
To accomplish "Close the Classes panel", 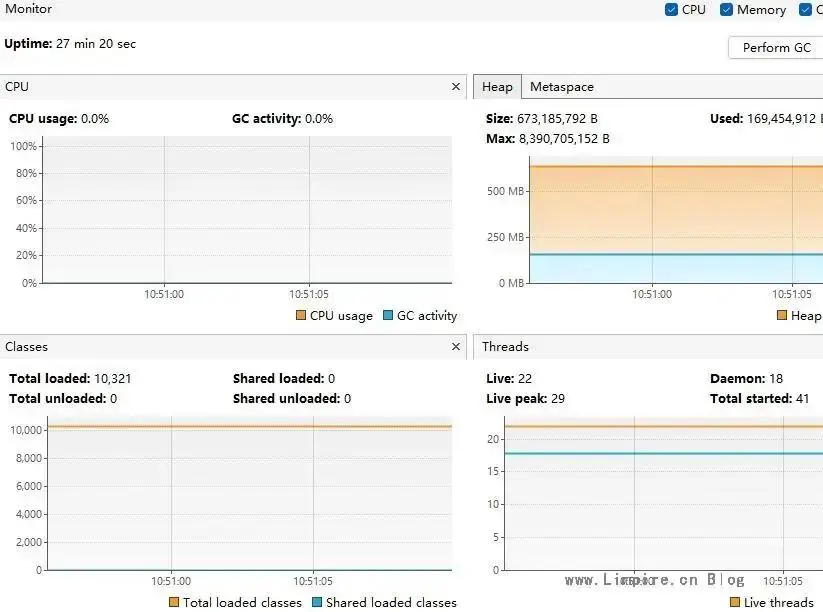I will pos(456,346).
